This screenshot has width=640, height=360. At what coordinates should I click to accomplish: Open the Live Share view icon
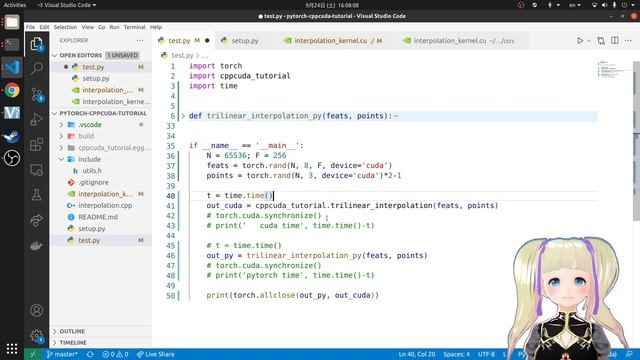pyautogui.click(x=36, y=220)
